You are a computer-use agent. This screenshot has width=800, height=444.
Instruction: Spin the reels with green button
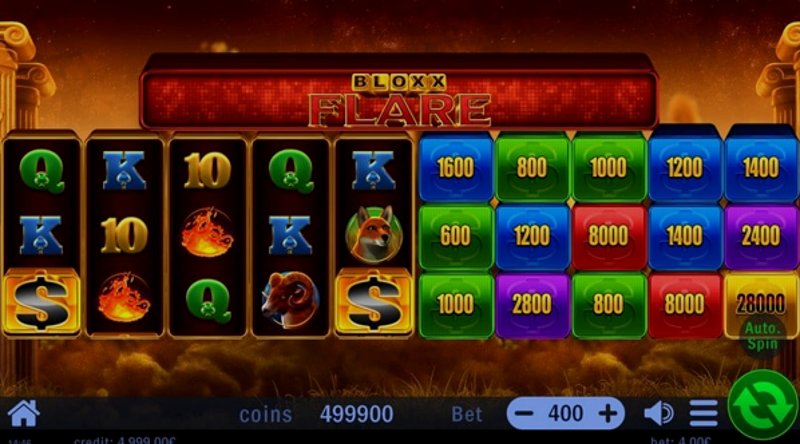[x=762, y=406]
